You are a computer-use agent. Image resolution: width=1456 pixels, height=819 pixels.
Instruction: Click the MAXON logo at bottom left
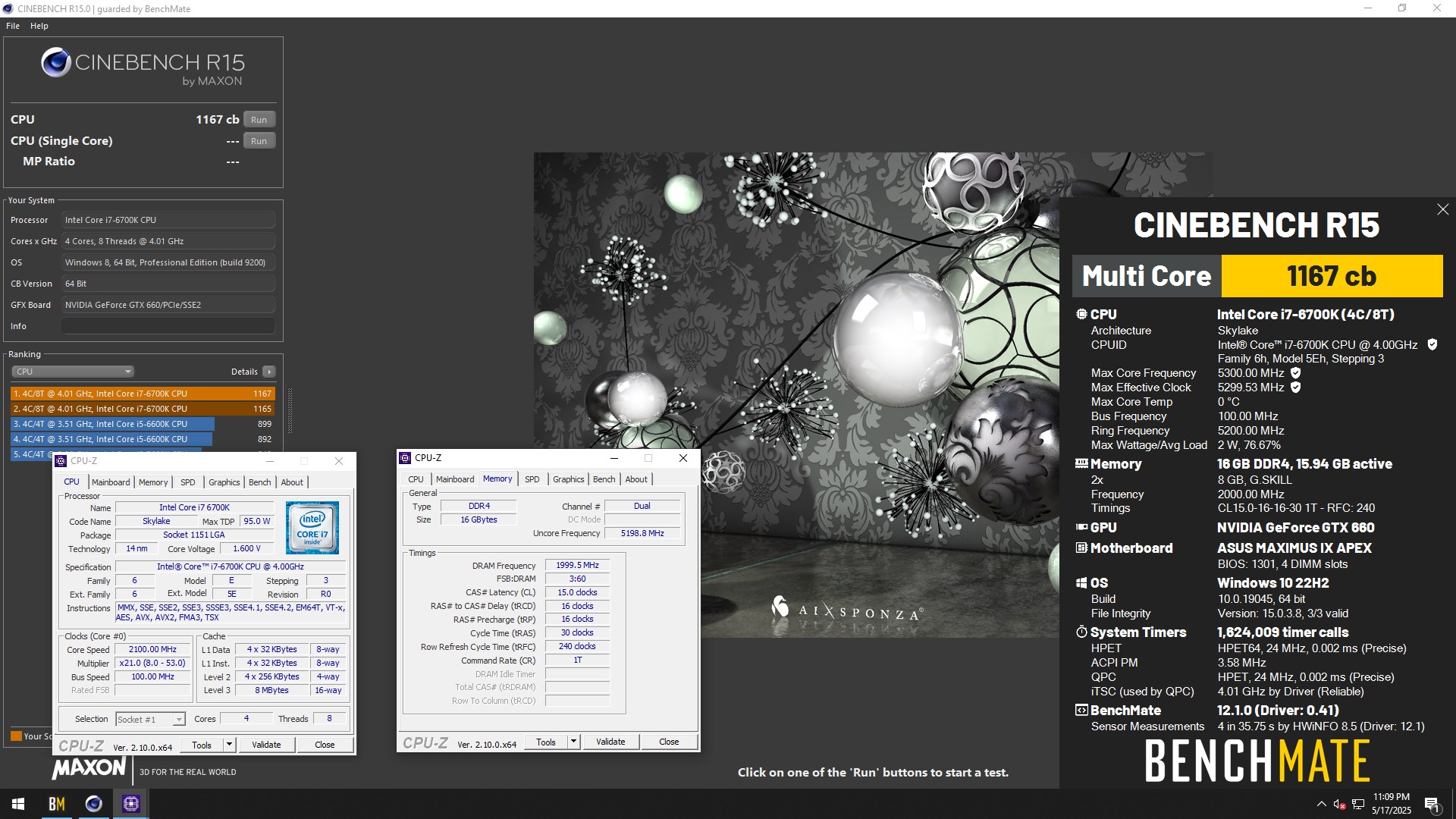pyautogui.click(x=89, y=767)
